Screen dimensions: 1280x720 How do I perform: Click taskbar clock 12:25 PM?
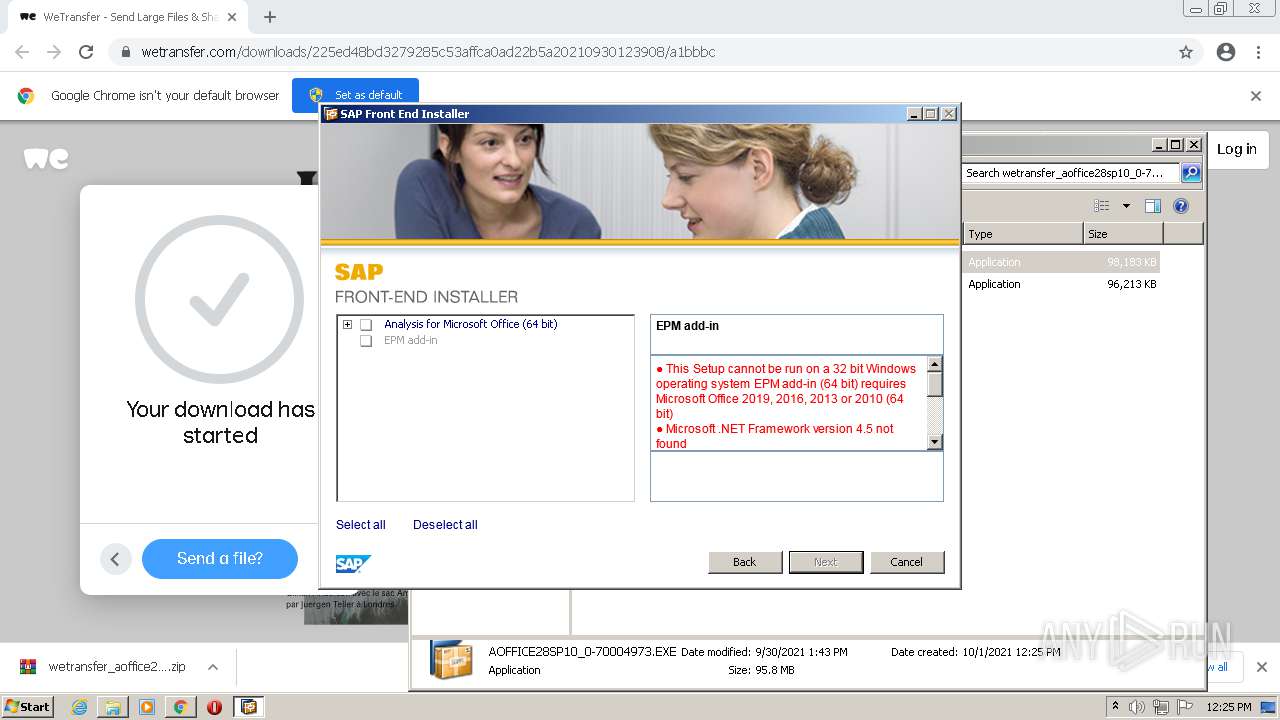pyautogui.click(x=1229, y=707)
